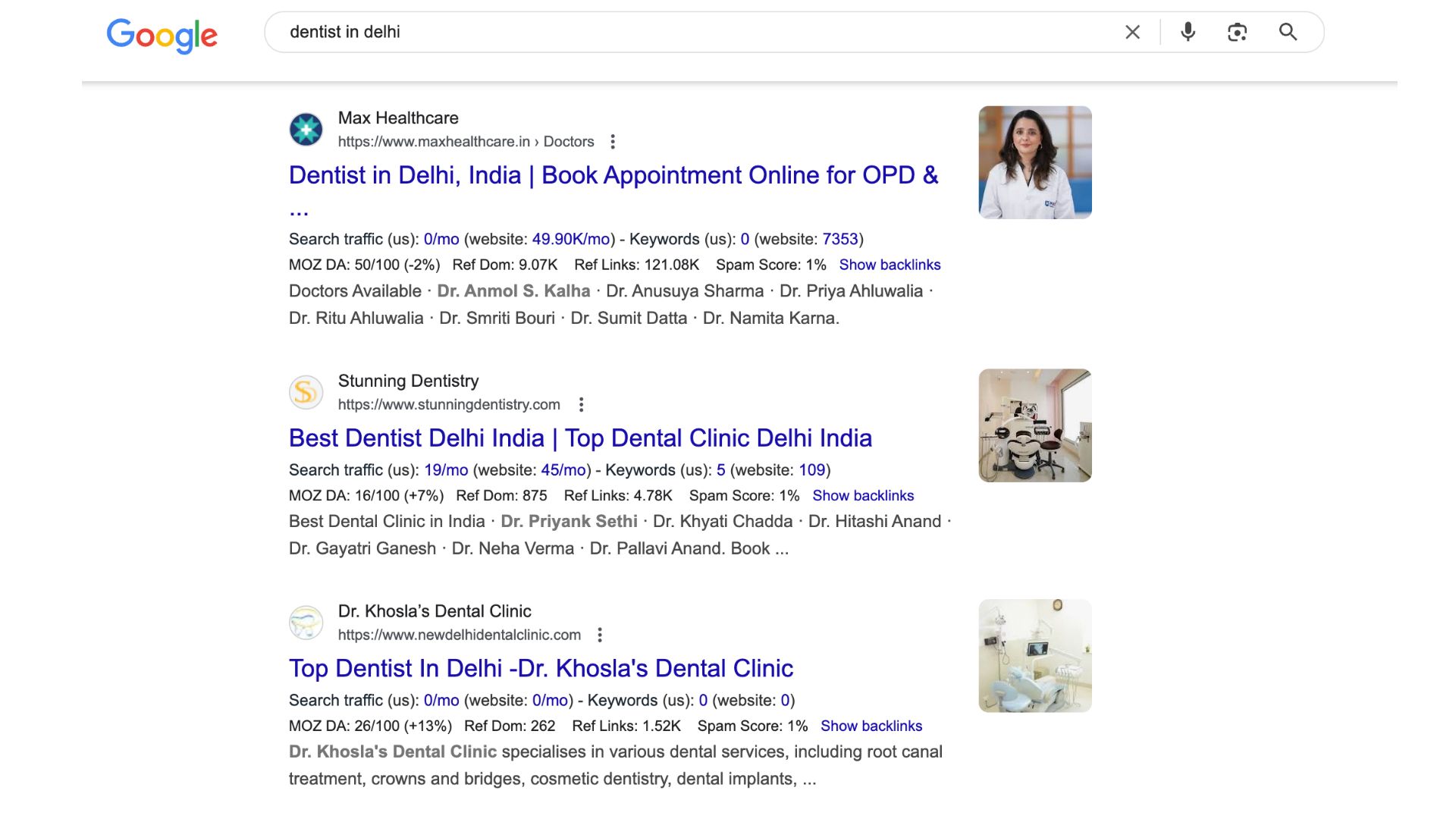This screenshot has width=1456, height=819.
Task: Clear the search box with the X icon
Action: pos(1132,32)
